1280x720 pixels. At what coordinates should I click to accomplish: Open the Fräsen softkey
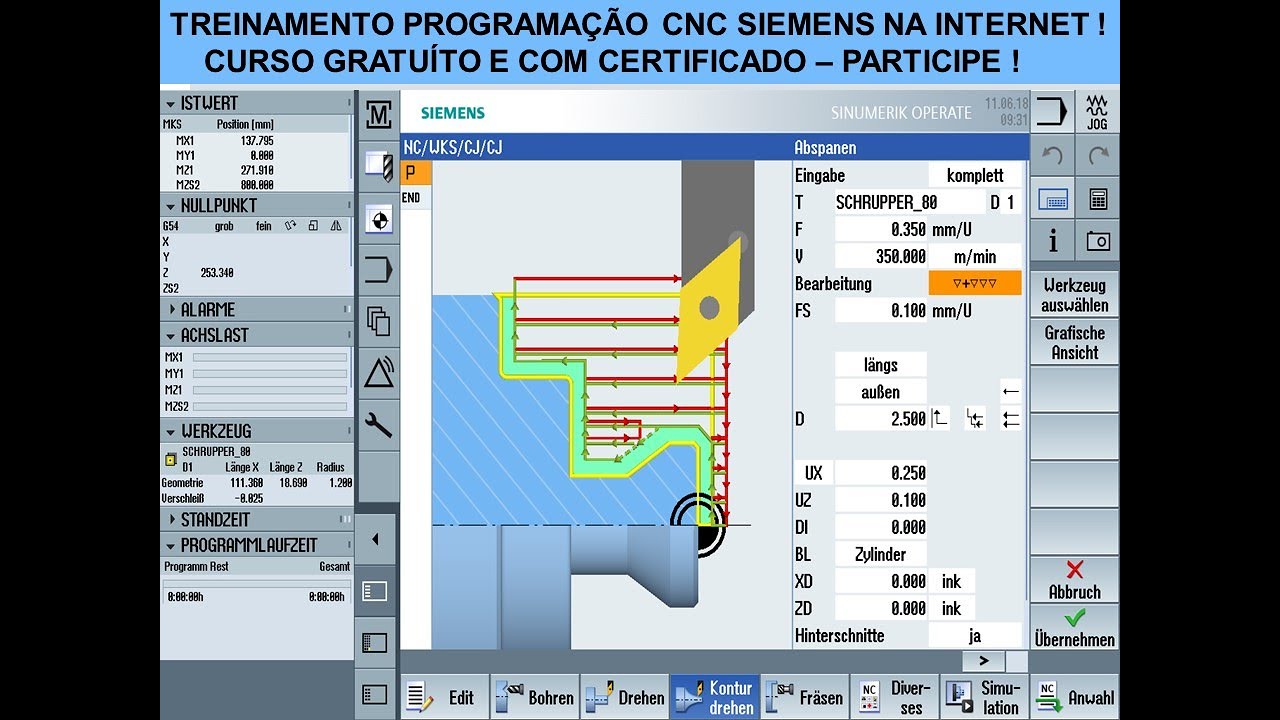[804, 697]
